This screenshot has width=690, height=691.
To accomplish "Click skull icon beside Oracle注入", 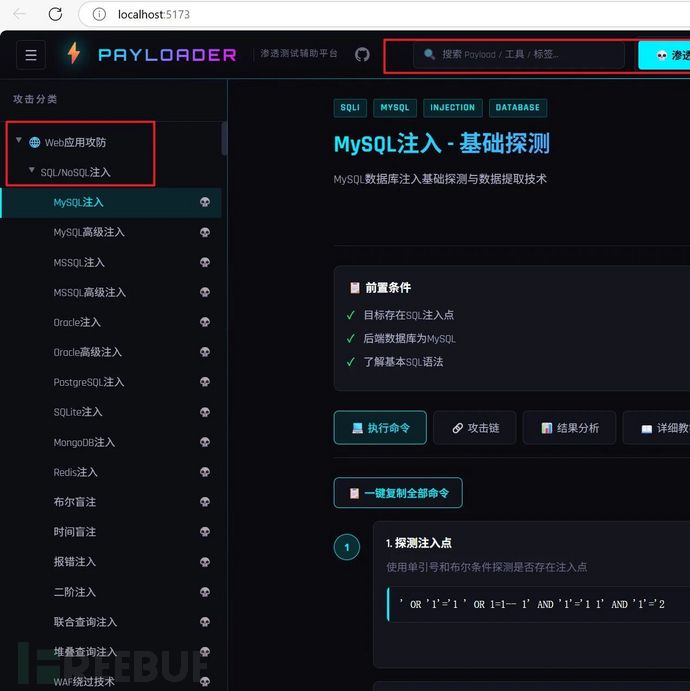I will click(x=205, y=322).
